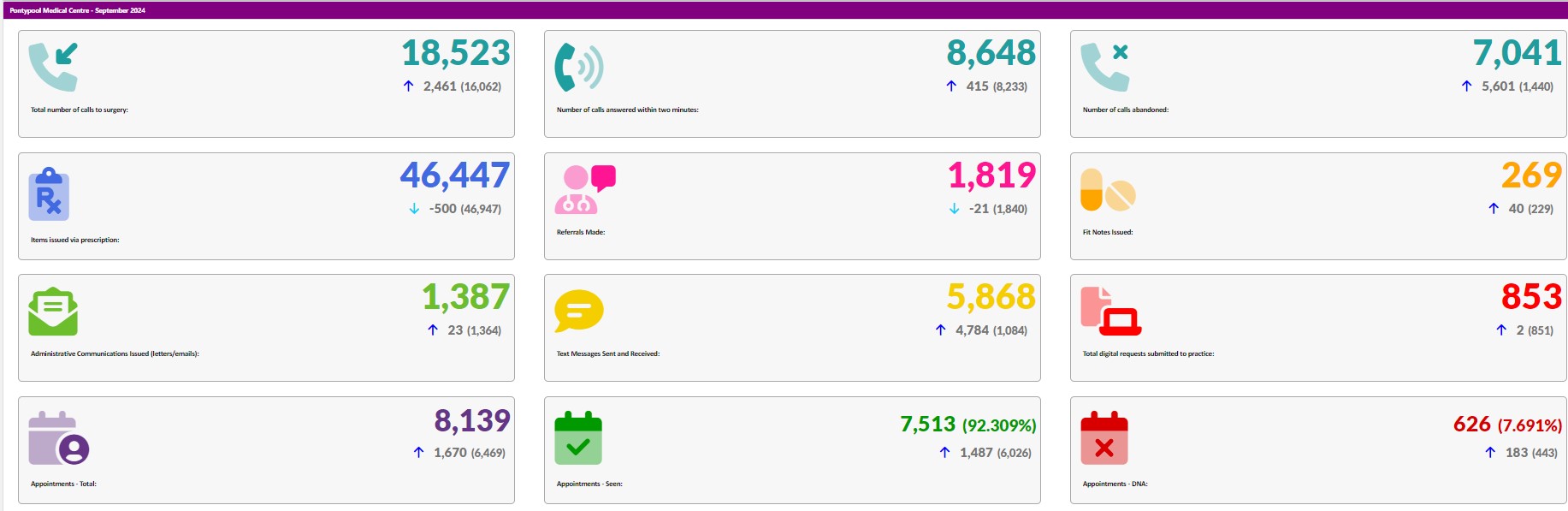
Task: Click the 626 appointments DNA value
Action: [1472, 424]
